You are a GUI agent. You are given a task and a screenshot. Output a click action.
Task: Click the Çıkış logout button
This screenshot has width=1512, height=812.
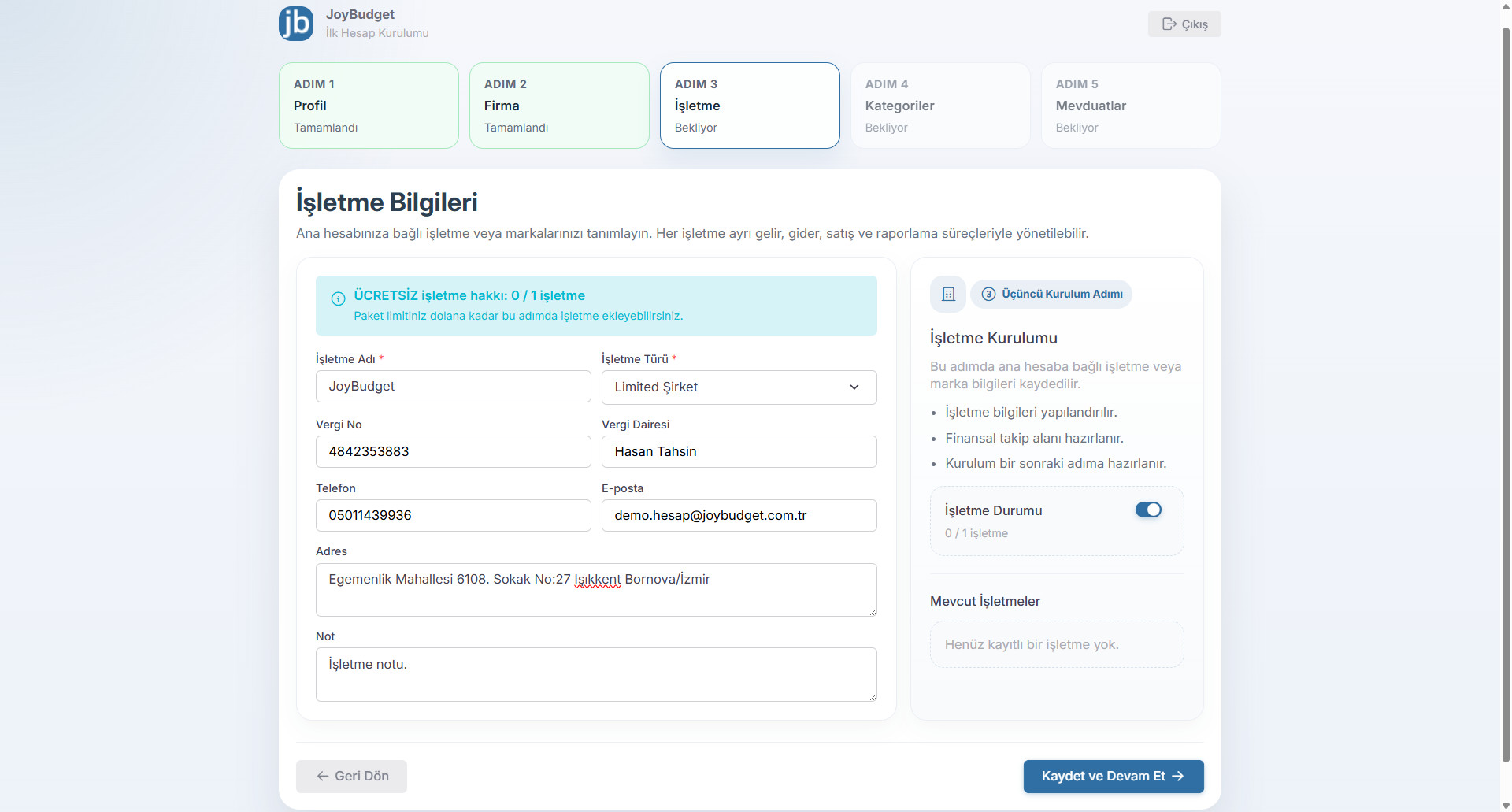(1184, 24)
